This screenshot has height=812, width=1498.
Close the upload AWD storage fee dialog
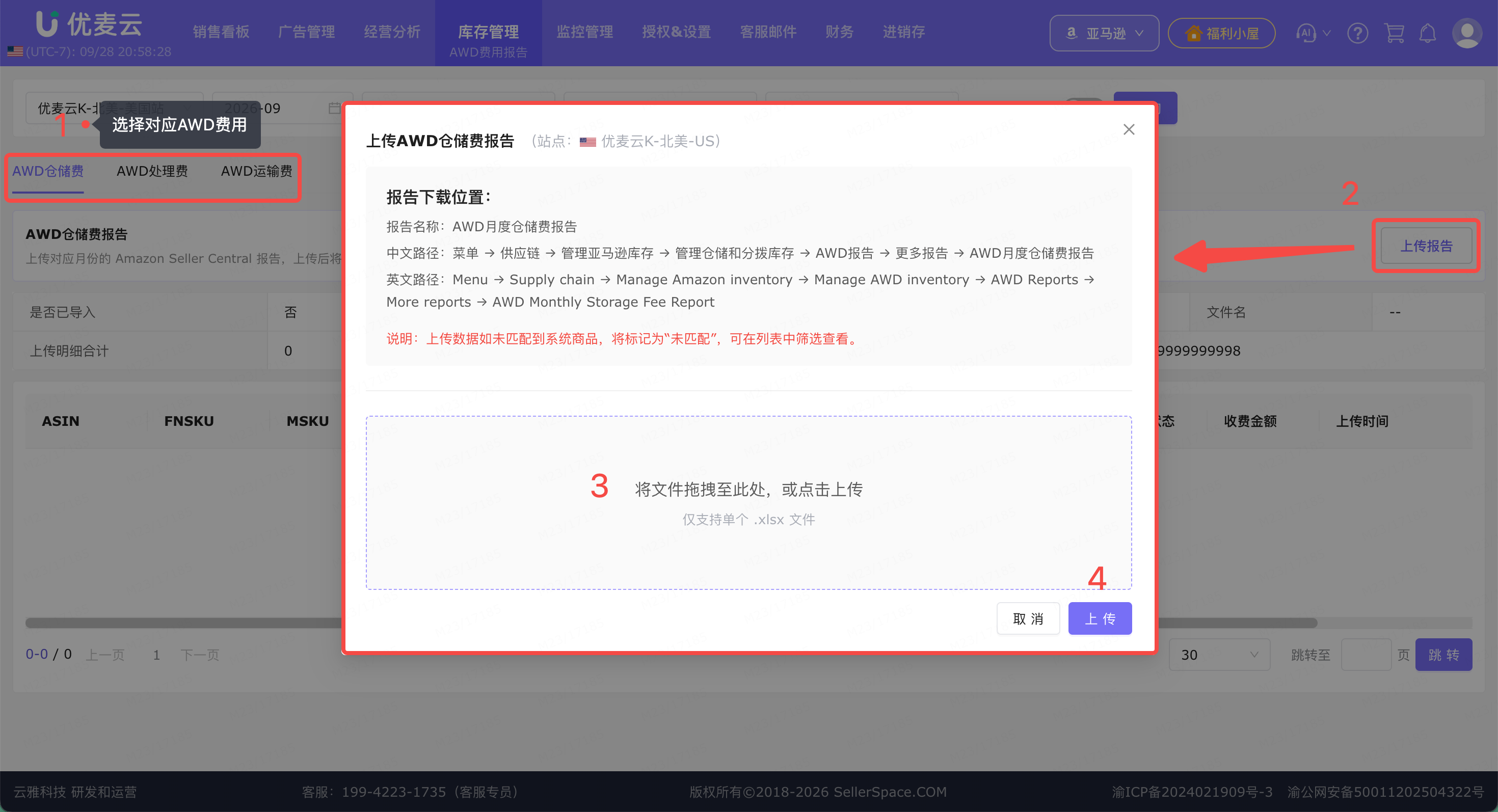(x=1128, y=129)
